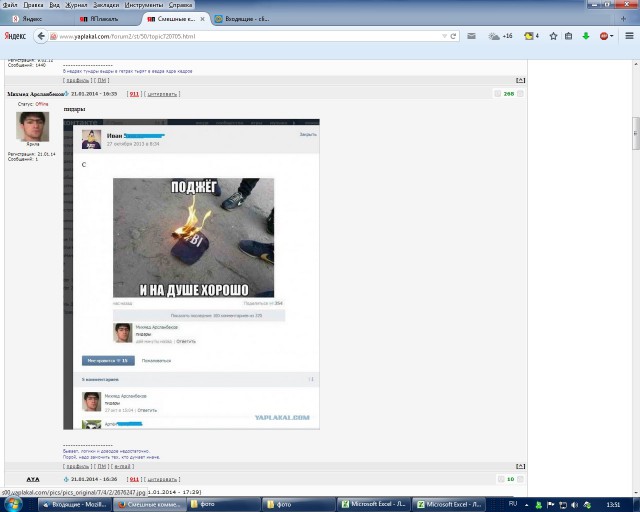Bookmark this page with the star icon
640x512 pixels.
click(553, 36)
